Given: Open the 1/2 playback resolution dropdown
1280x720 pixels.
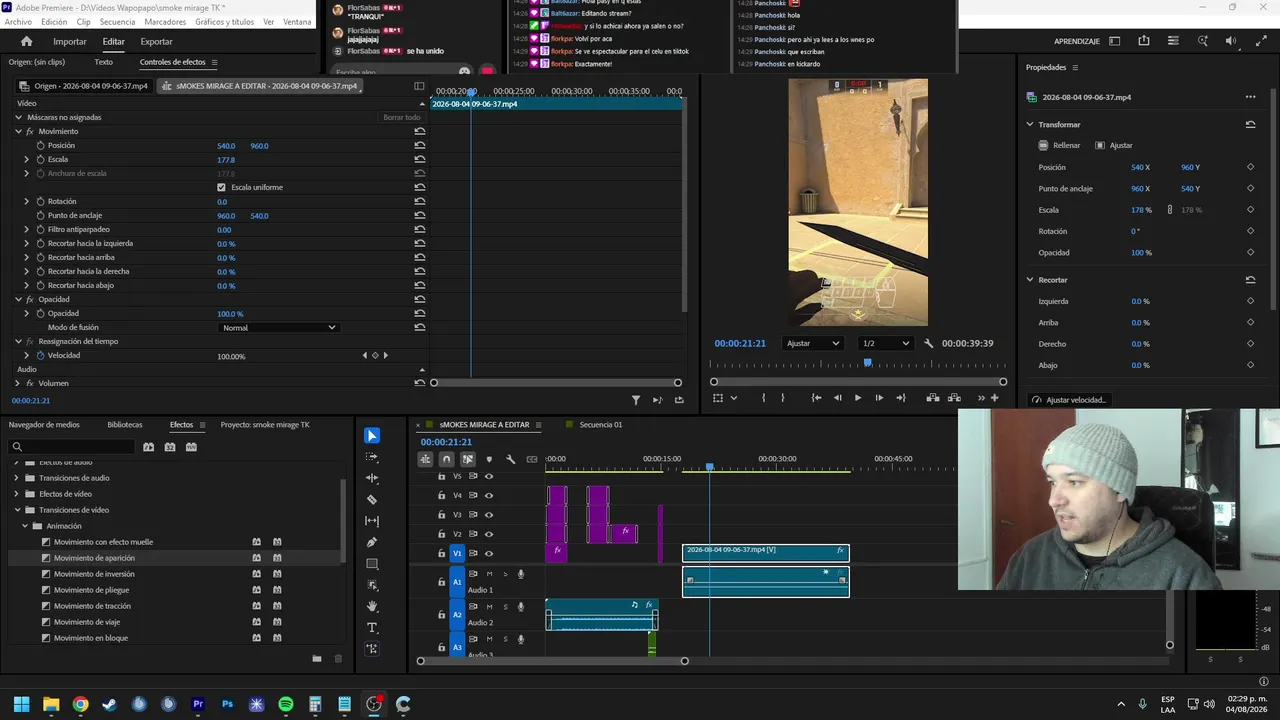Looking at the screenshot, I should [885, 343].
